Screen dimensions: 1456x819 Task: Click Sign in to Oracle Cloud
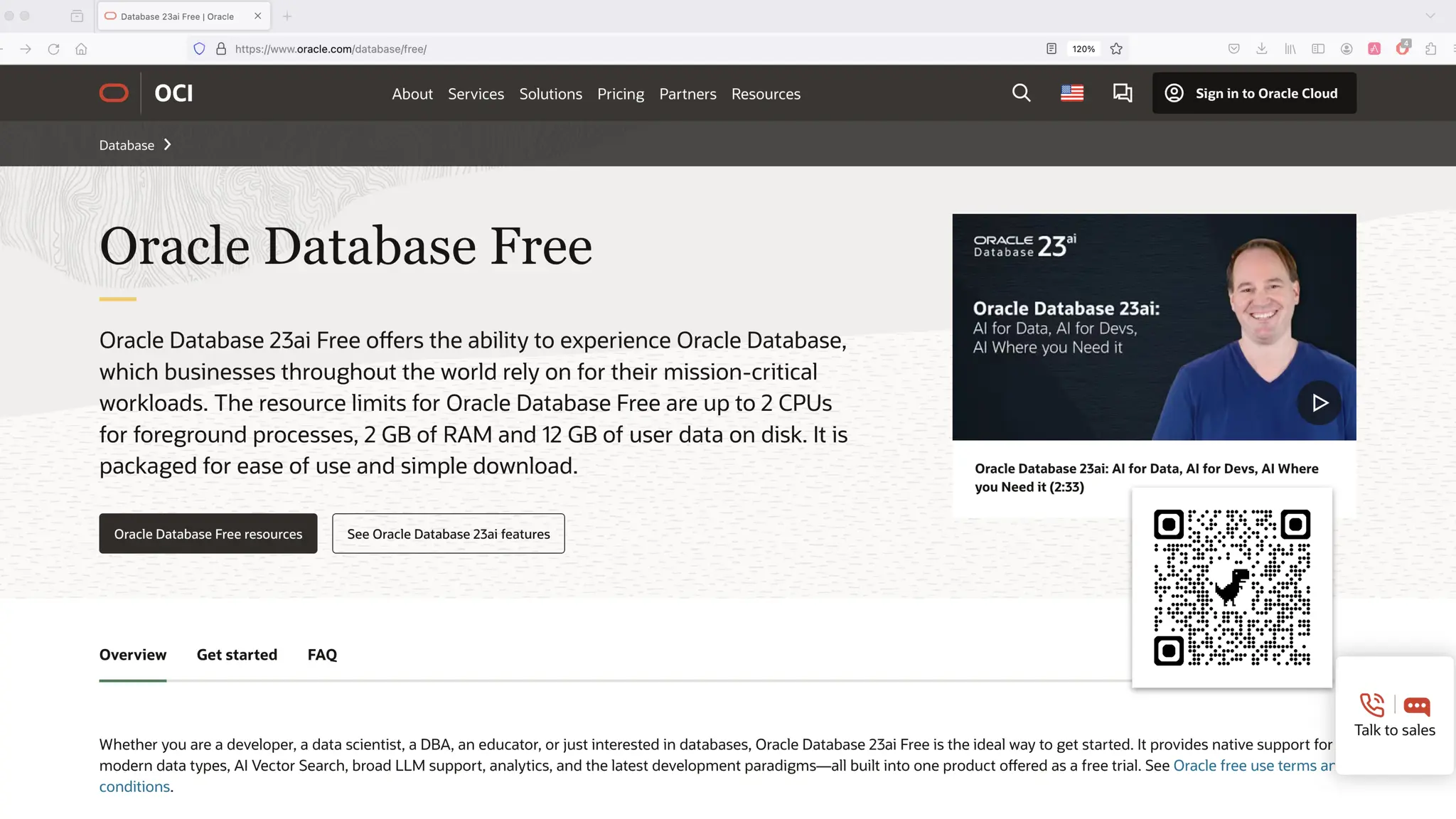[1254, 93]
